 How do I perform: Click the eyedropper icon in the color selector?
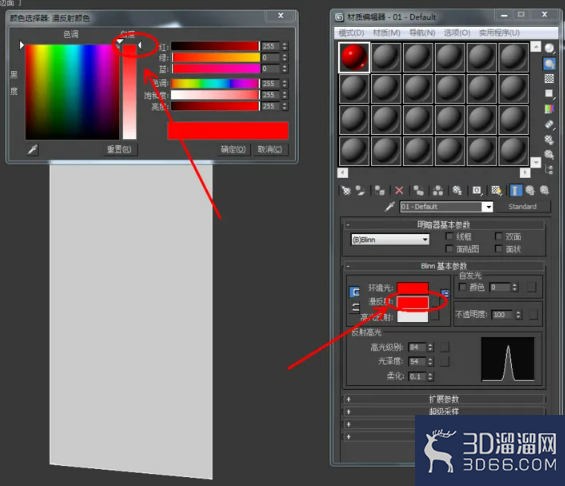point(32,149)
